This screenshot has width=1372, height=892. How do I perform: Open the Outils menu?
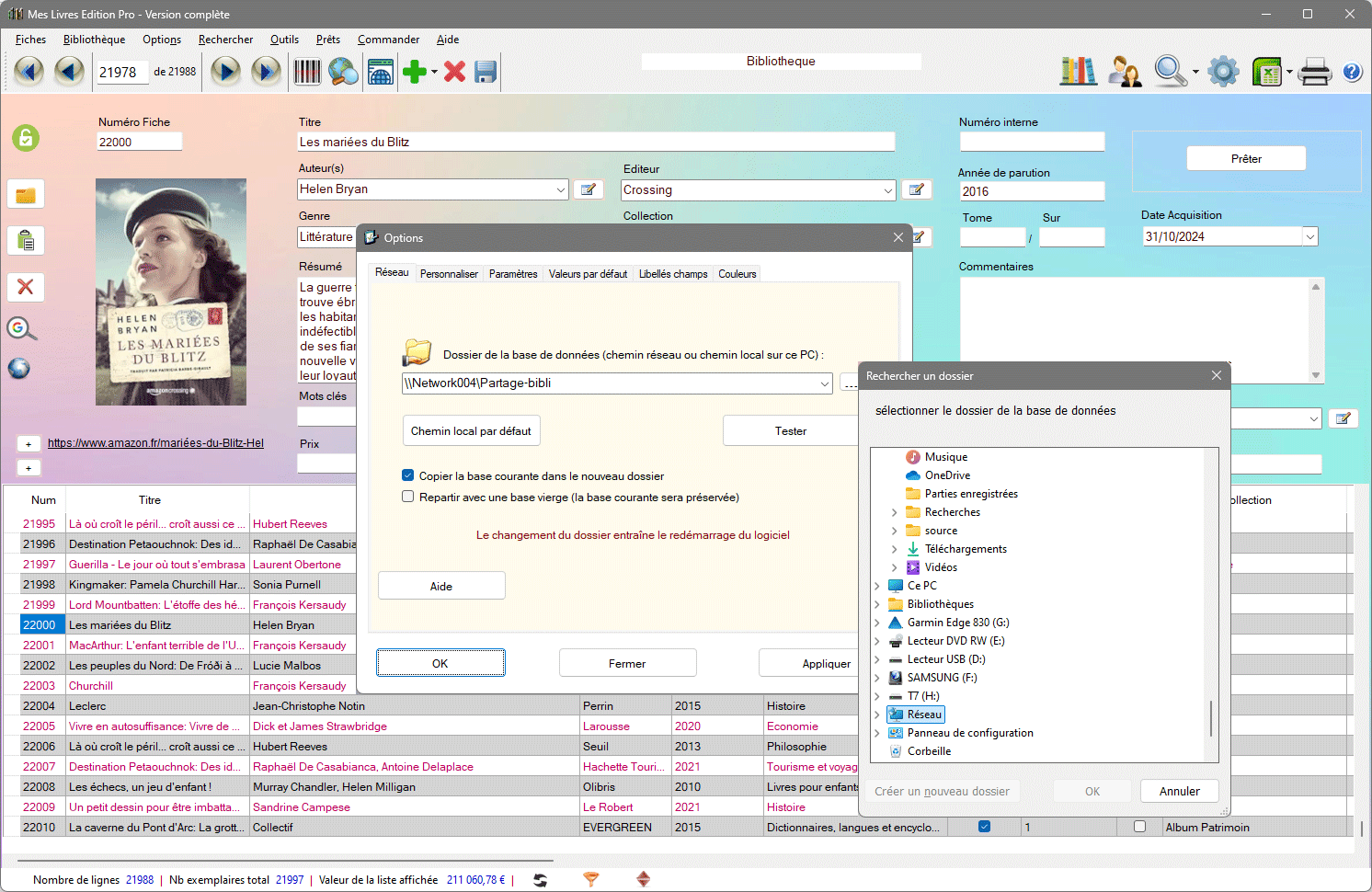pos(284,40)
